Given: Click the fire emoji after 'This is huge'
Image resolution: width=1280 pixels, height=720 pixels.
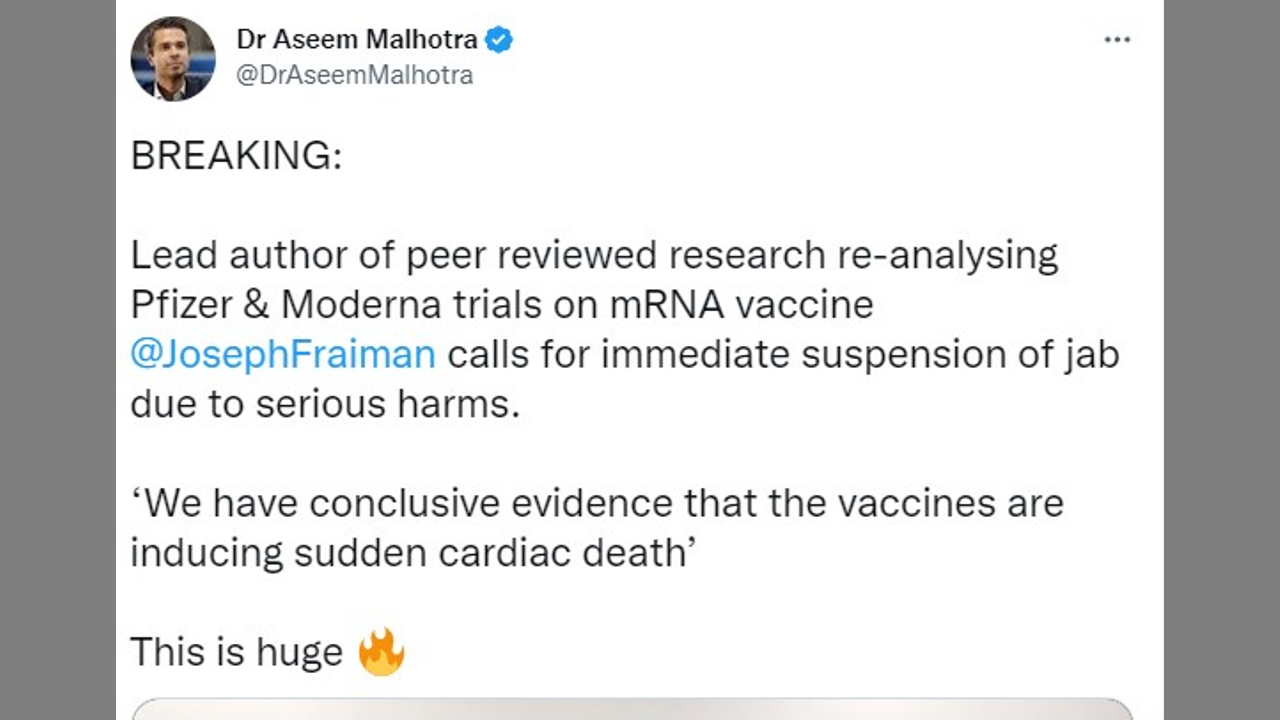Looking at the screenshot, I should [x=380, y=652].
